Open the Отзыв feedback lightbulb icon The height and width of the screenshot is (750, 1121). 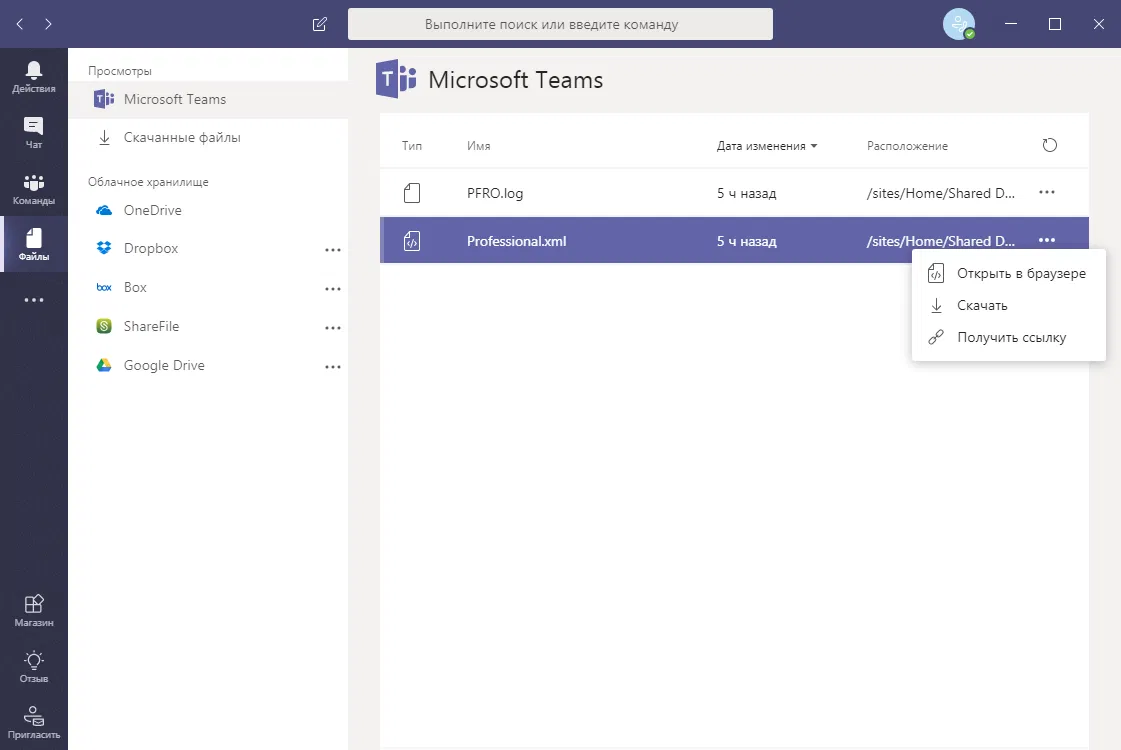tap(34, 666)
